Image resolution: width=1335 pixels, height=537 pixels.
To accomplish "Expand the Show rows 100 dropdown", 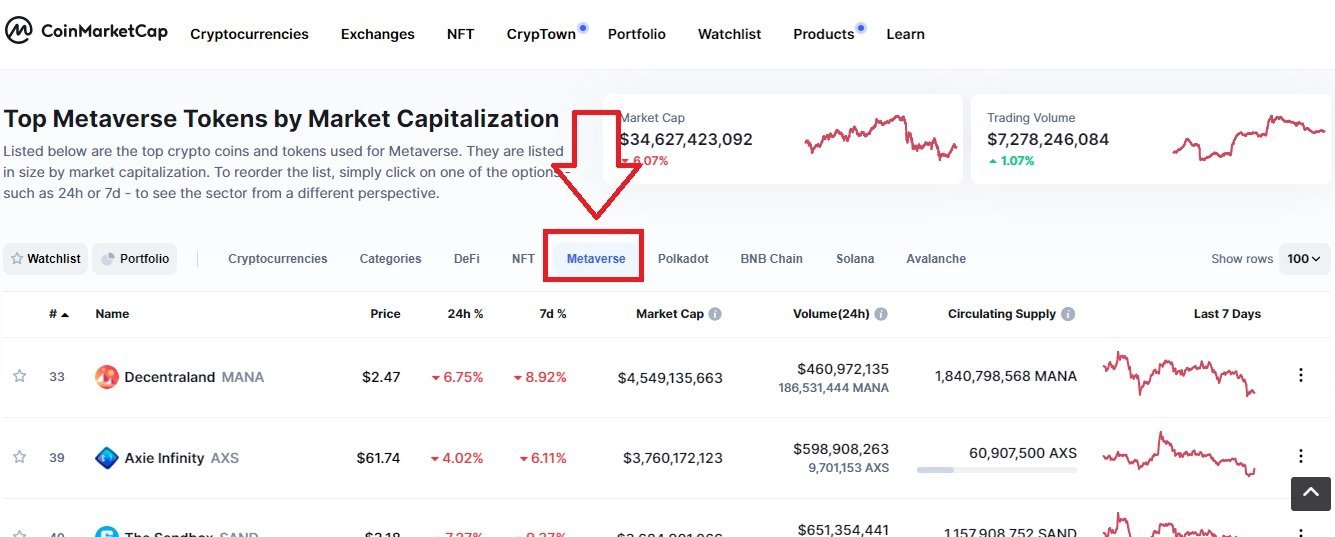I will click(x=1305, y=259).
